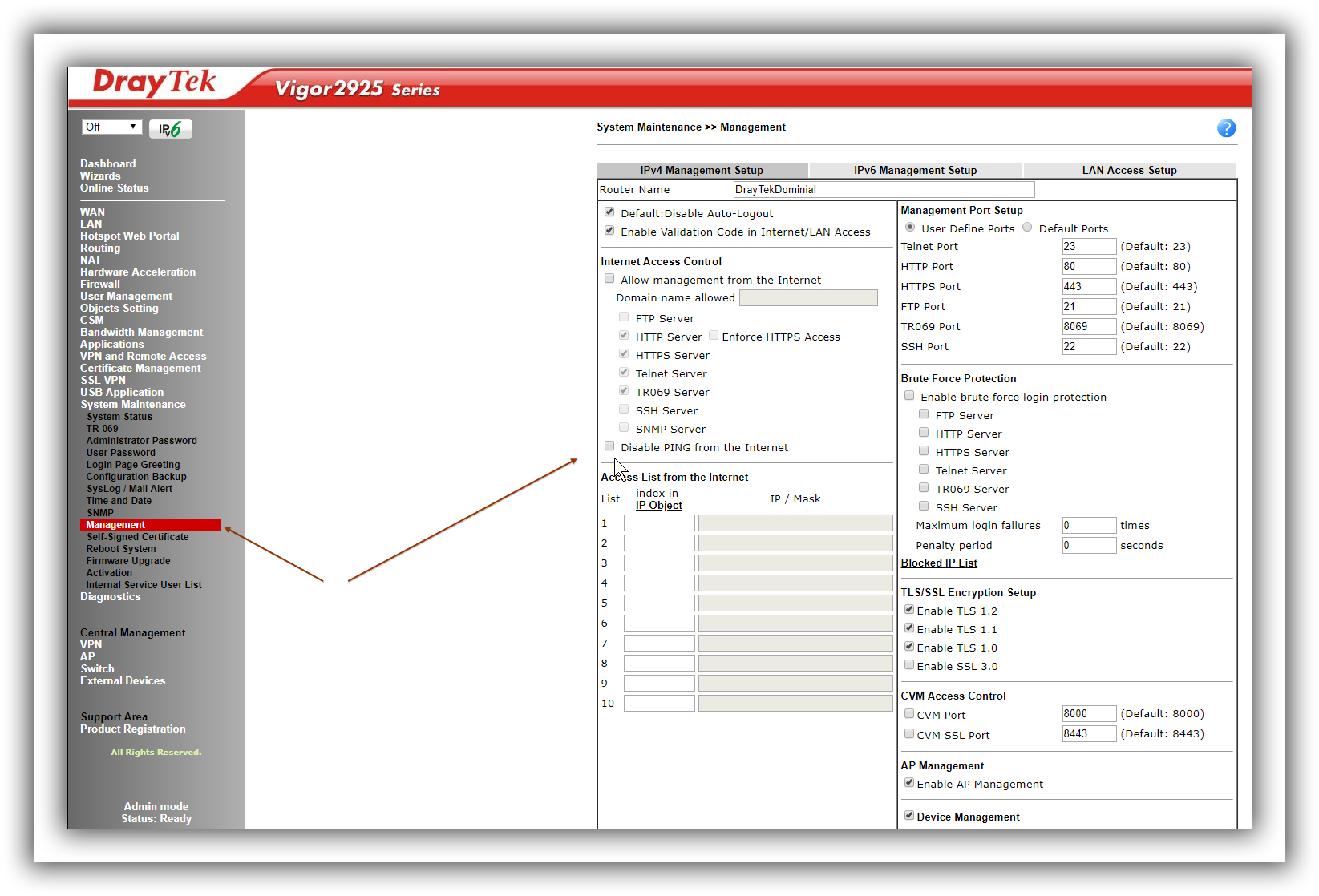Enable Allow management from the Internet
This screenshot has width=1319, height=896.
pos(609,279)
